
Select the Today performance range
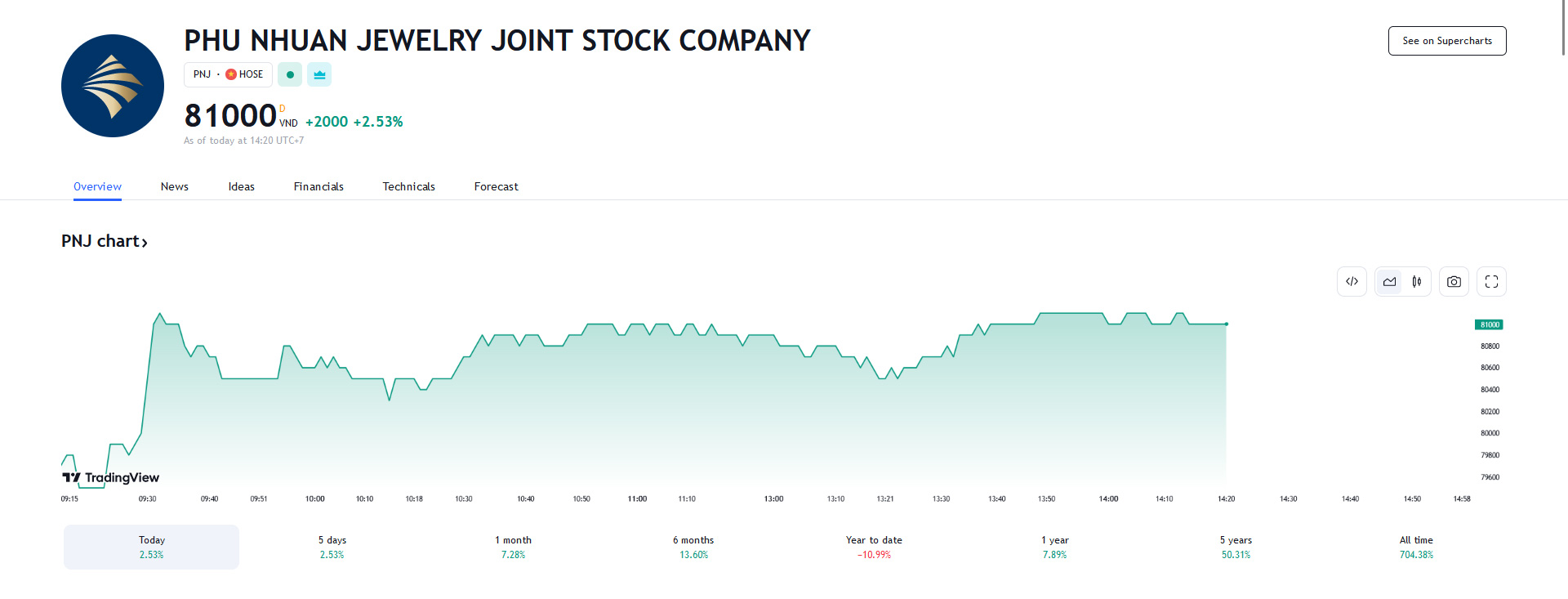tap(151, 547)
